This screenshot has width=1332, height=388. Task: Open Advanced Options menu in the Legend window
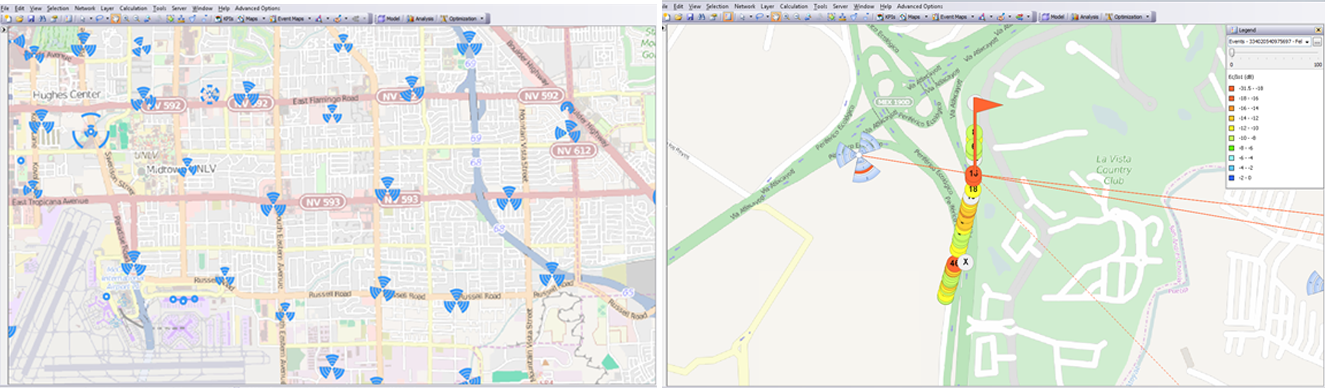(x=919, y=6)
